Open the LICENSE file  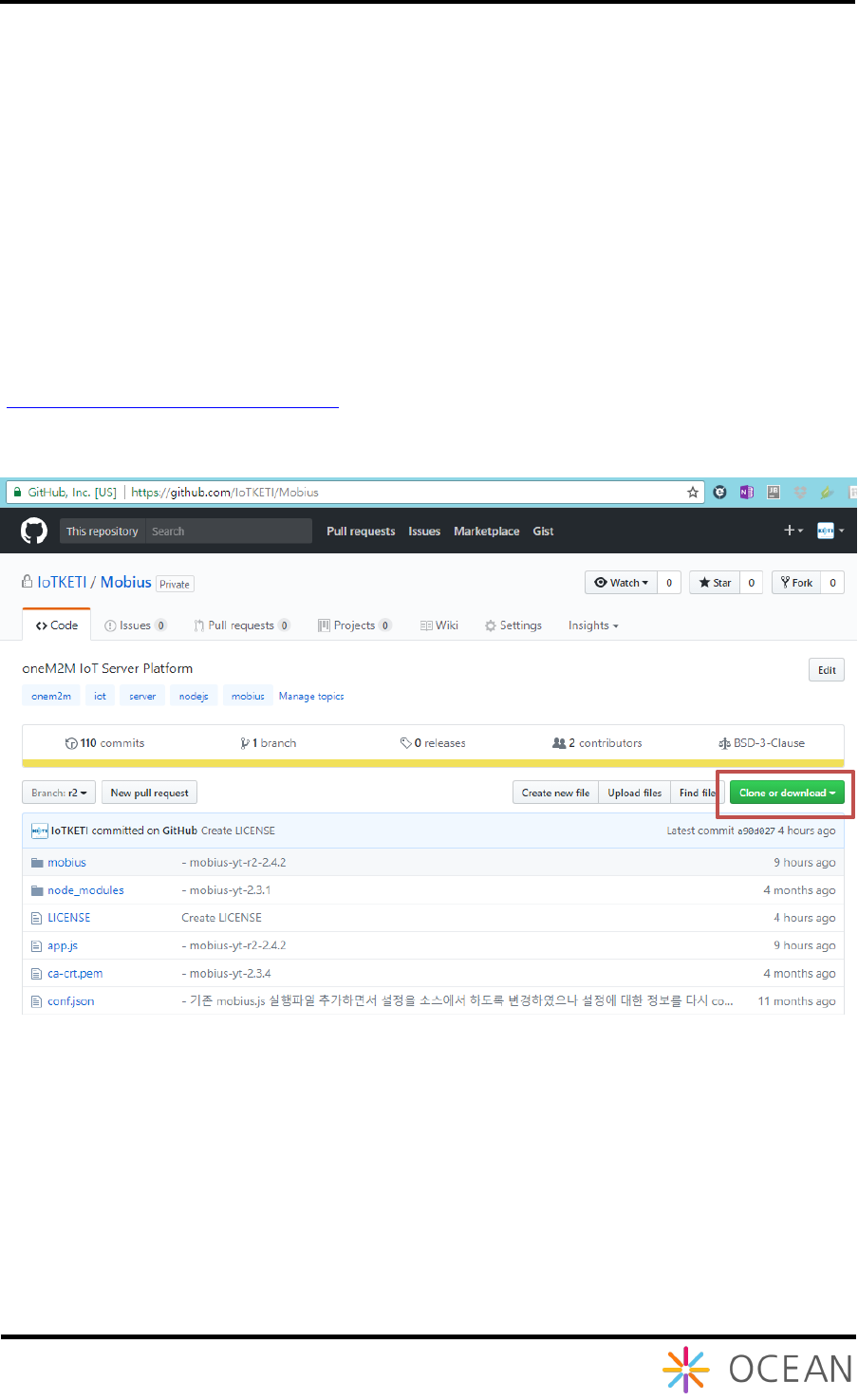[x=69, y=918]
